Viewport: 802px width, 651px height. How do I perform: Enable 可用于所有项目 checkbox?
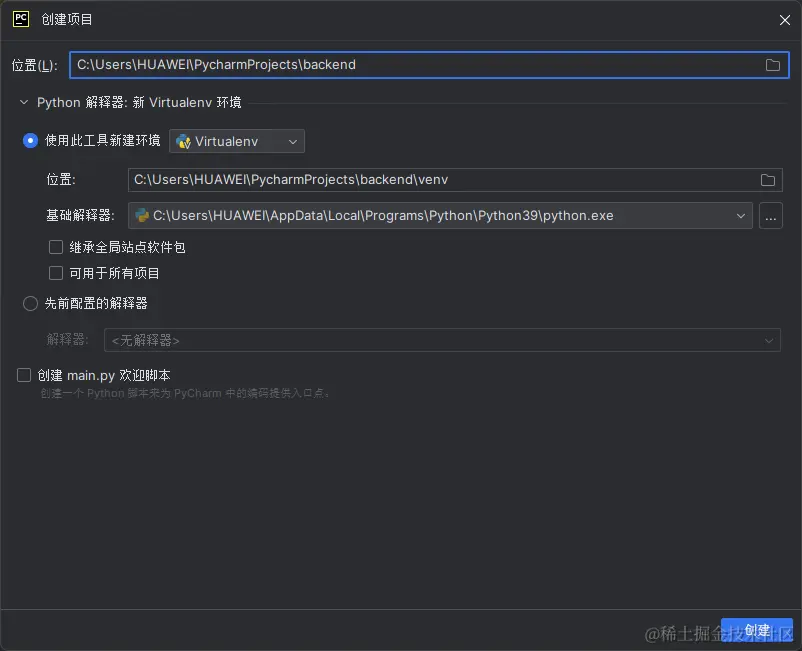56,273
